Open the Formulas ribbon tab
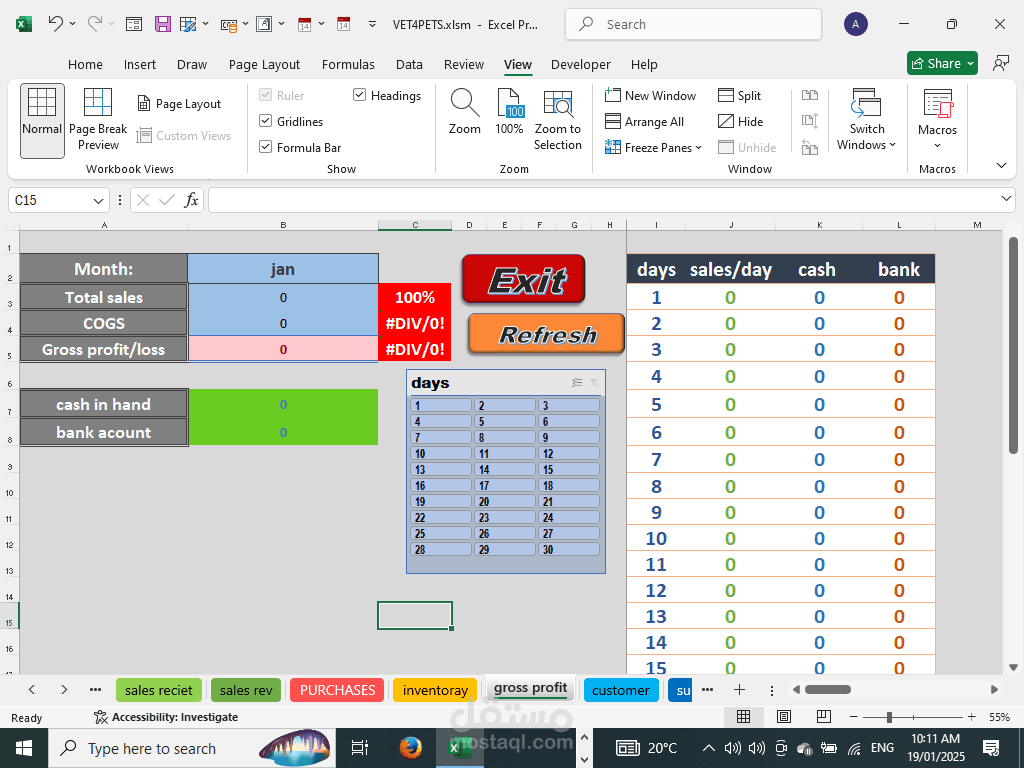The height and width of the screenshot is (768, 1024). pos(348,64)
